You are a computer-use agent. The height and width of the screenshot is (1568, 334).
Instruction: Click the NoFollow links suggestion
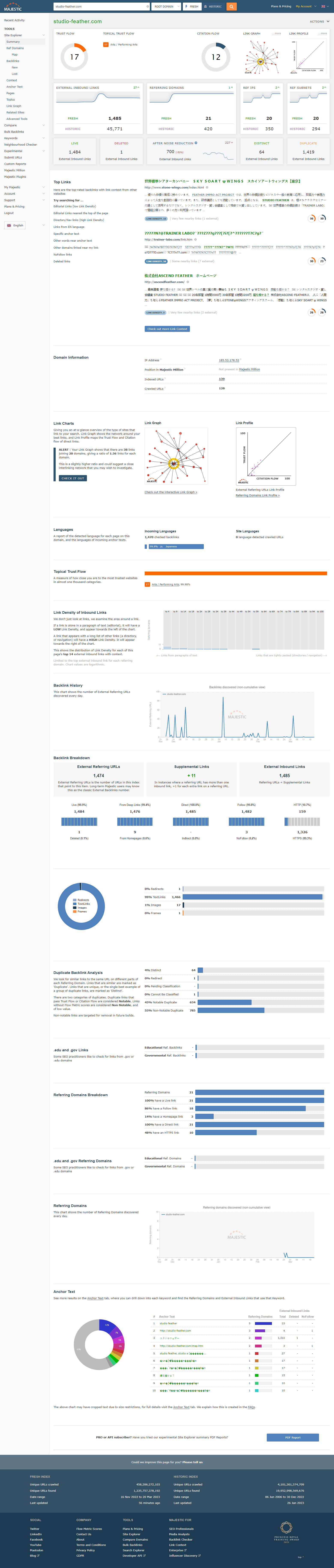(x=63, y=254)
